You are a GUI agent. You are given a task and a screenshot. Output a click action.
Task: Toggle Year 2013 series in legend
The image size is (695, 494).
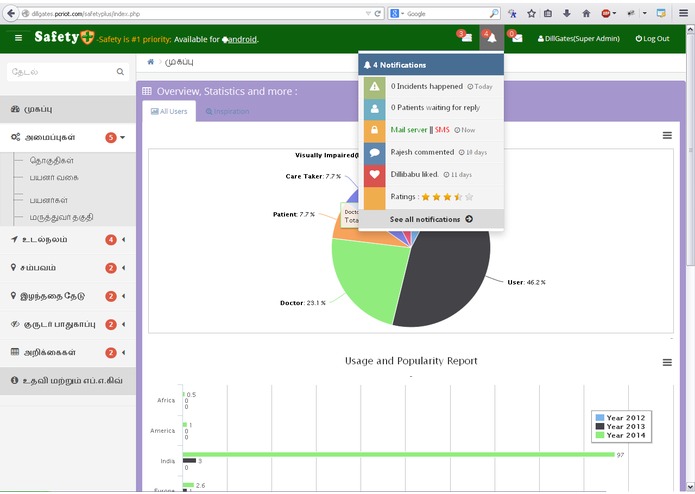[x=620, y=426]
